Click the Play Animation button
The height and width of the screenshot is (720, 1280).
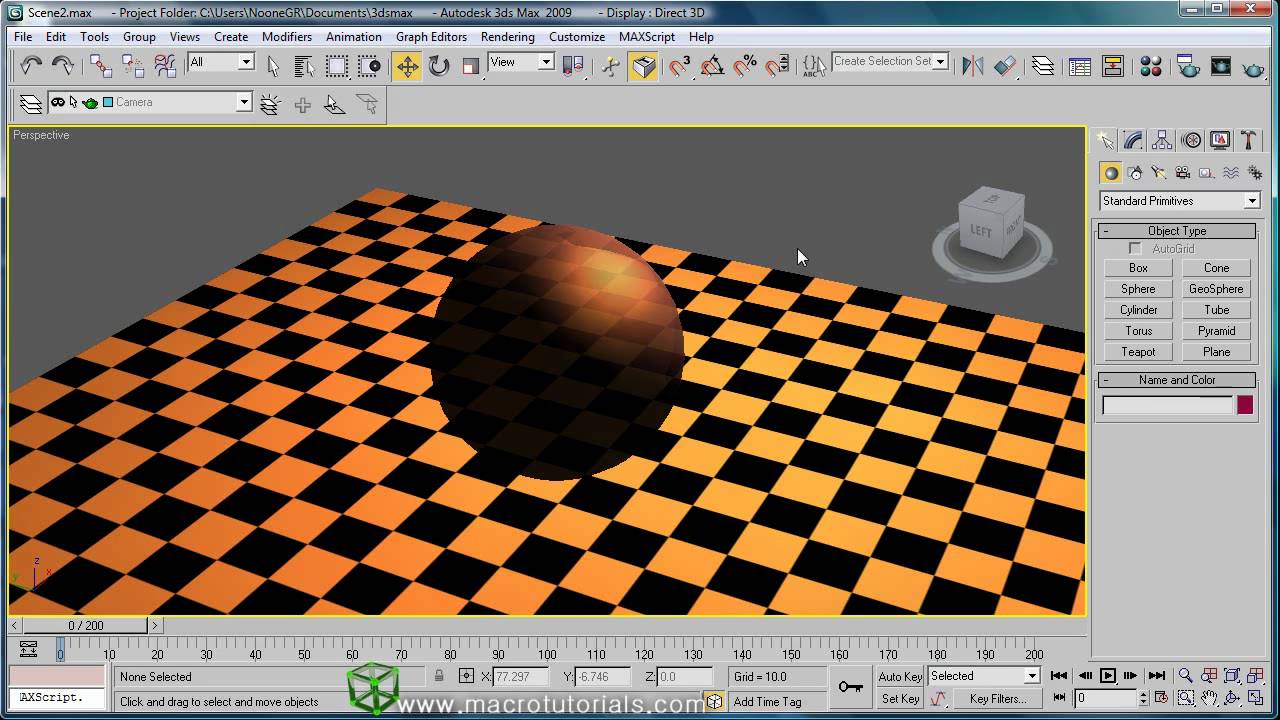tap(1108, 676)
